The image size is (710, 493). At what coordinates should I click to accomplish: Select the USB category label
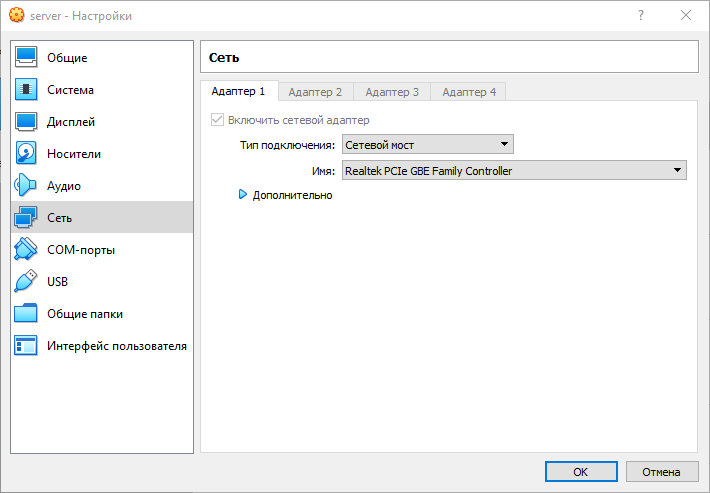click(x=58, y=282)
